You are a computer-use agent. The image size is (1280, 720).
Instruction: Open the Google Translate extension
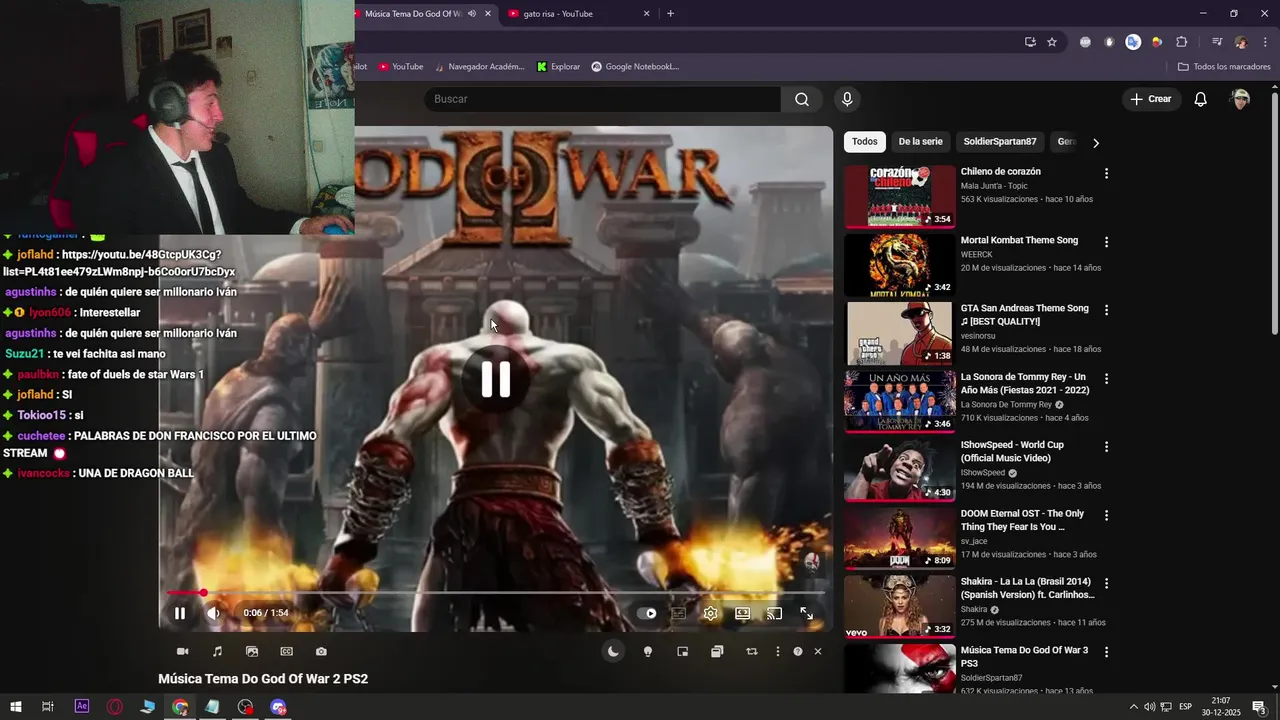pyautogui.click(x=1133, y=42)
